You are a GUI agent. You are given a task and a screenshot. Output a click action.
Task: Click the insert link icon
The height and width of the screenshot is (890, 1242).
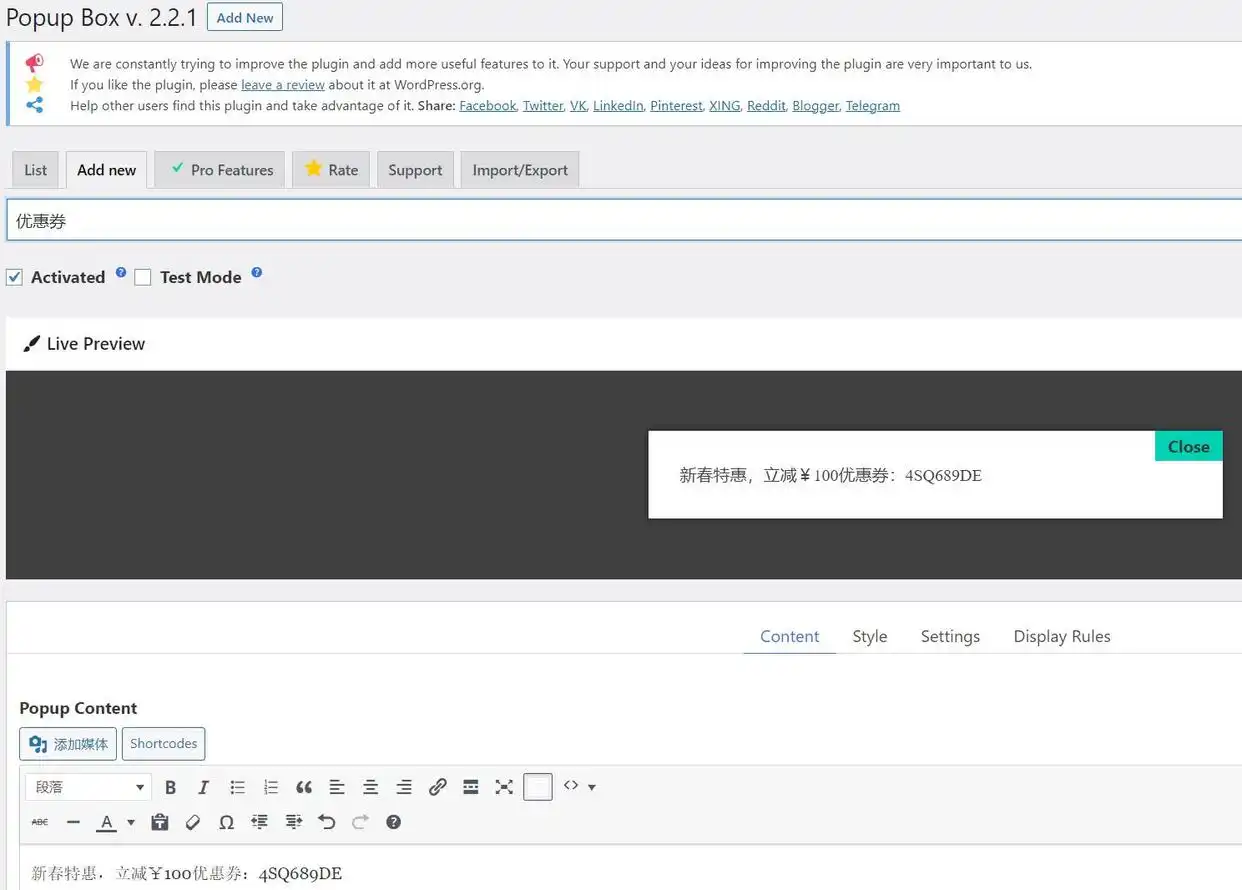[x=437, y=788]
